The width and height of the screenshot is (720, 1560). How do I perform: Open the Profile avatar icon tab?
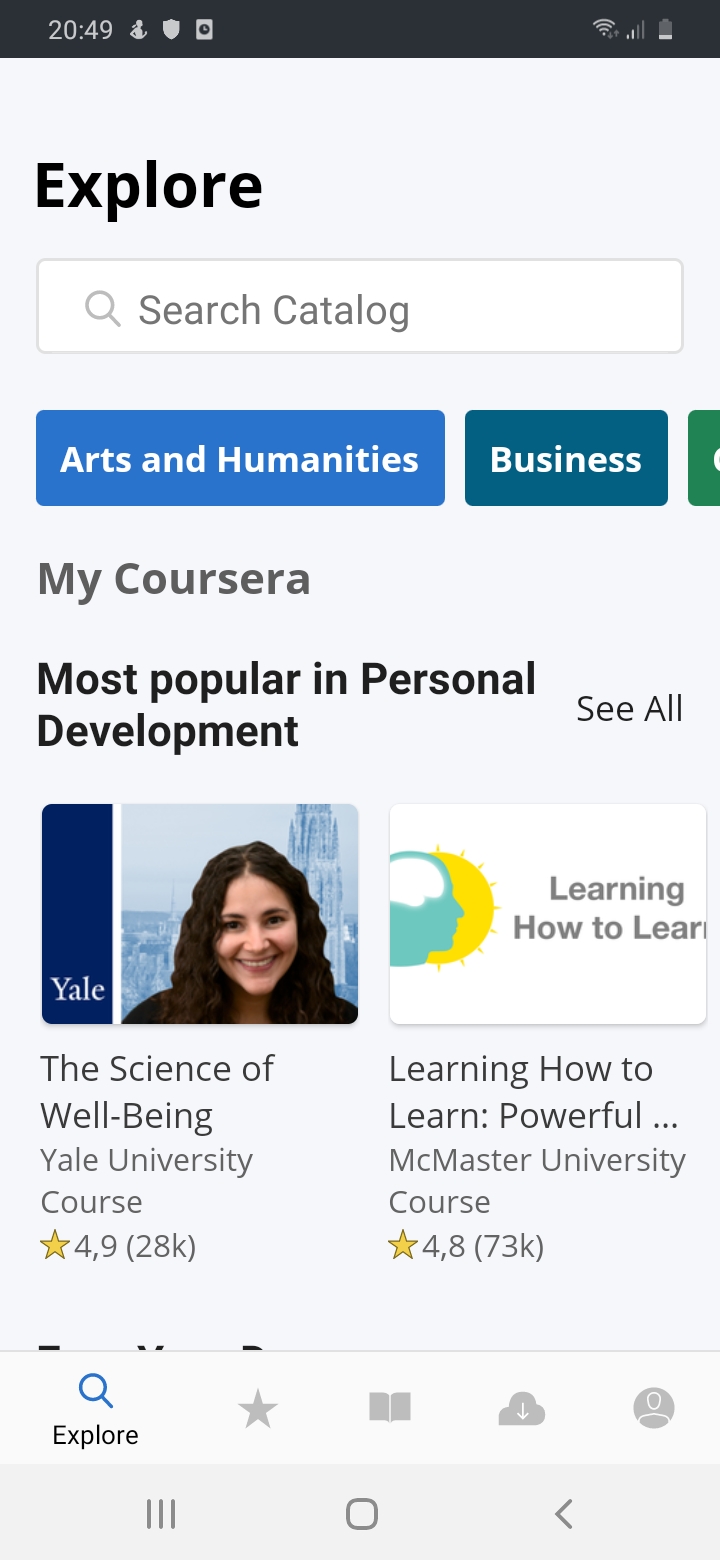tap(654, 1408)
